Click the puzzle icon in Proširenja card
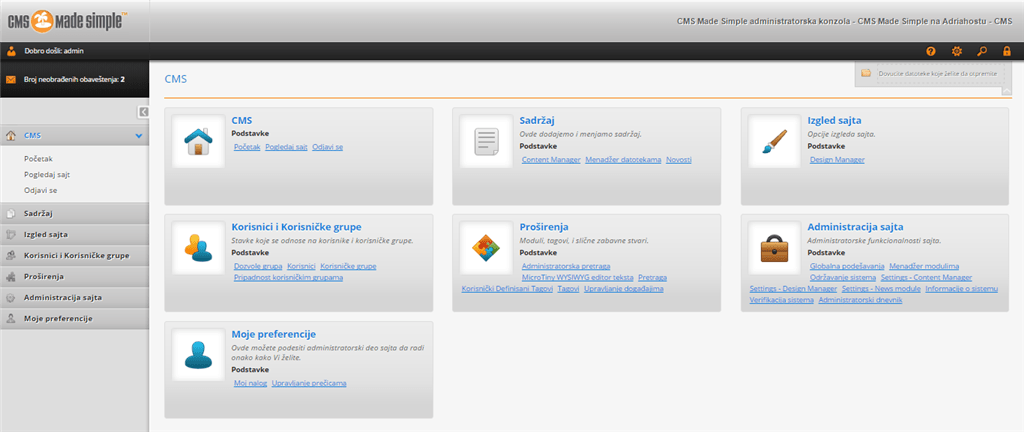The height and width of the screenshot is (432, 1024). point(486,248)
